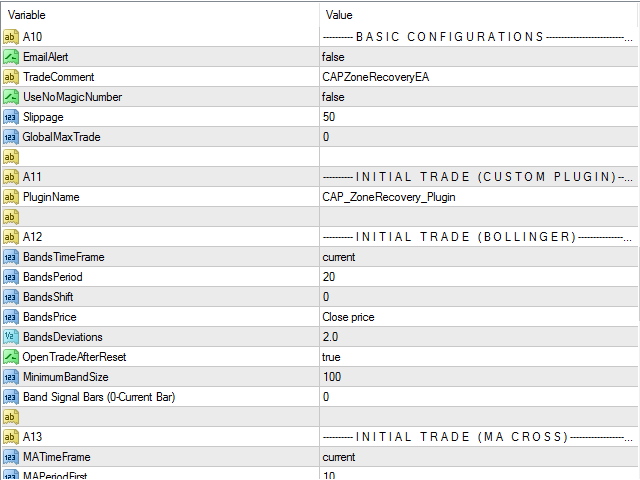
Task: Toggle UseNoMagicNumber false value
Action: pos(479,97)
